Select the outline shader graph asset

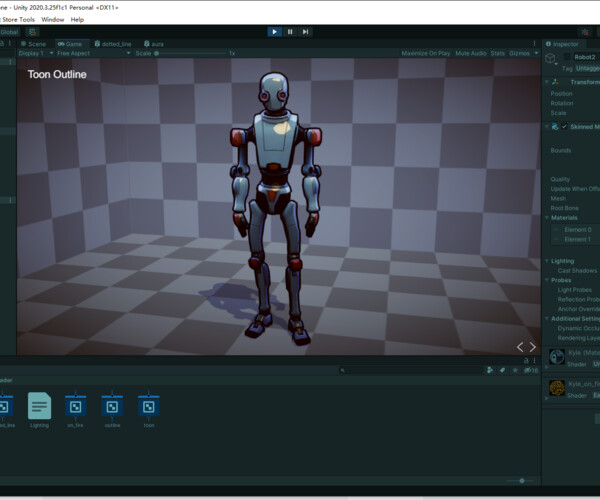tap(112, 410)
